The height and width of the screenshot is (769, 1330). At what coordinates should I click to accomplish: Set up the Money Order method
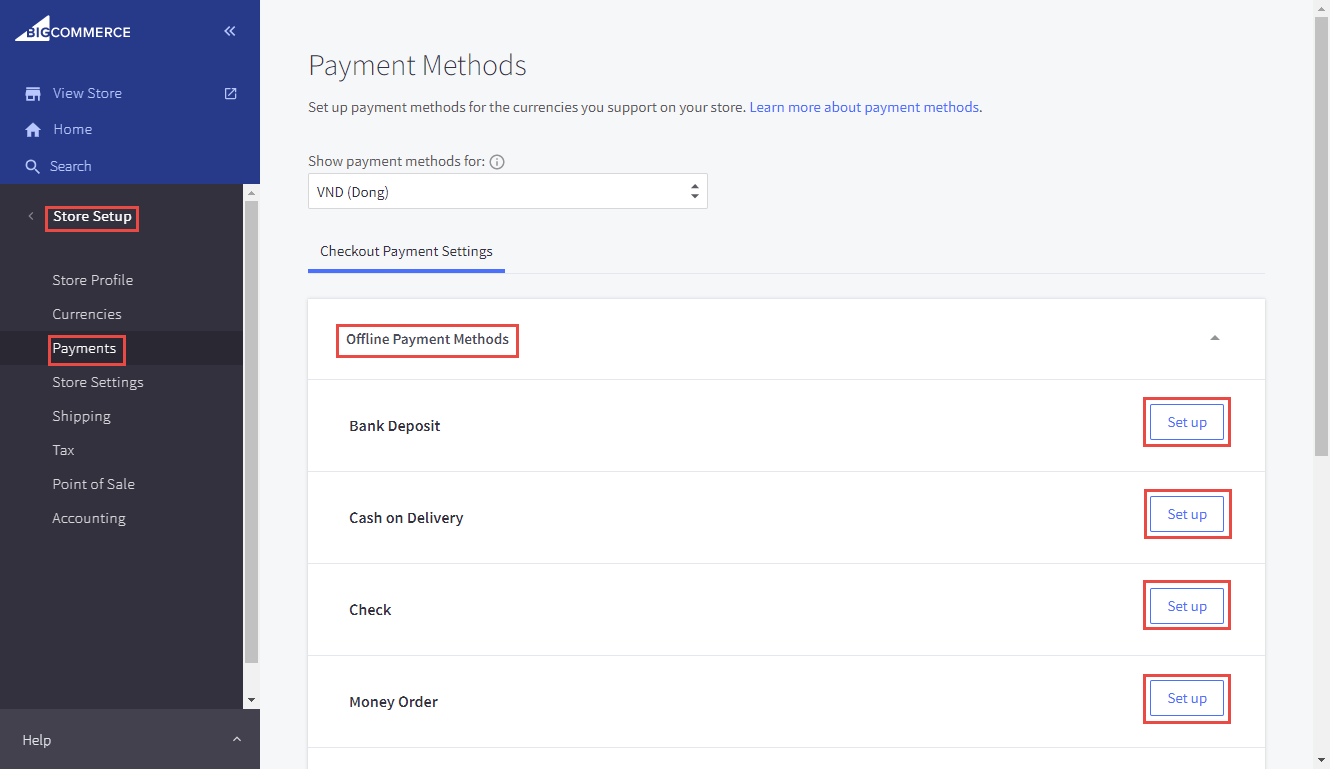tap(1186, 698)
